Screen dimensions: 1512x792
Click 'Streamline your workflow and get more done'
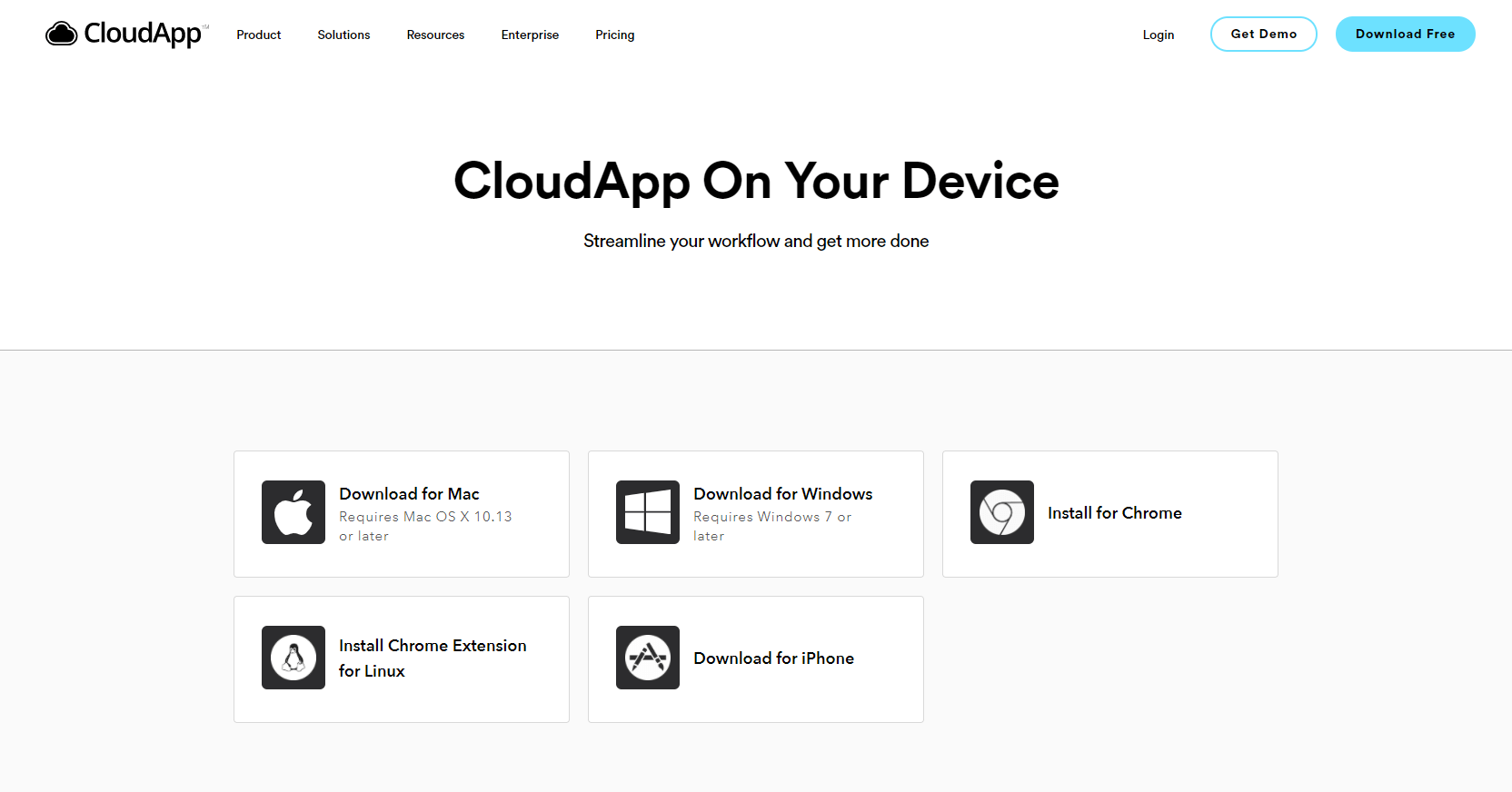pos(756,241)
